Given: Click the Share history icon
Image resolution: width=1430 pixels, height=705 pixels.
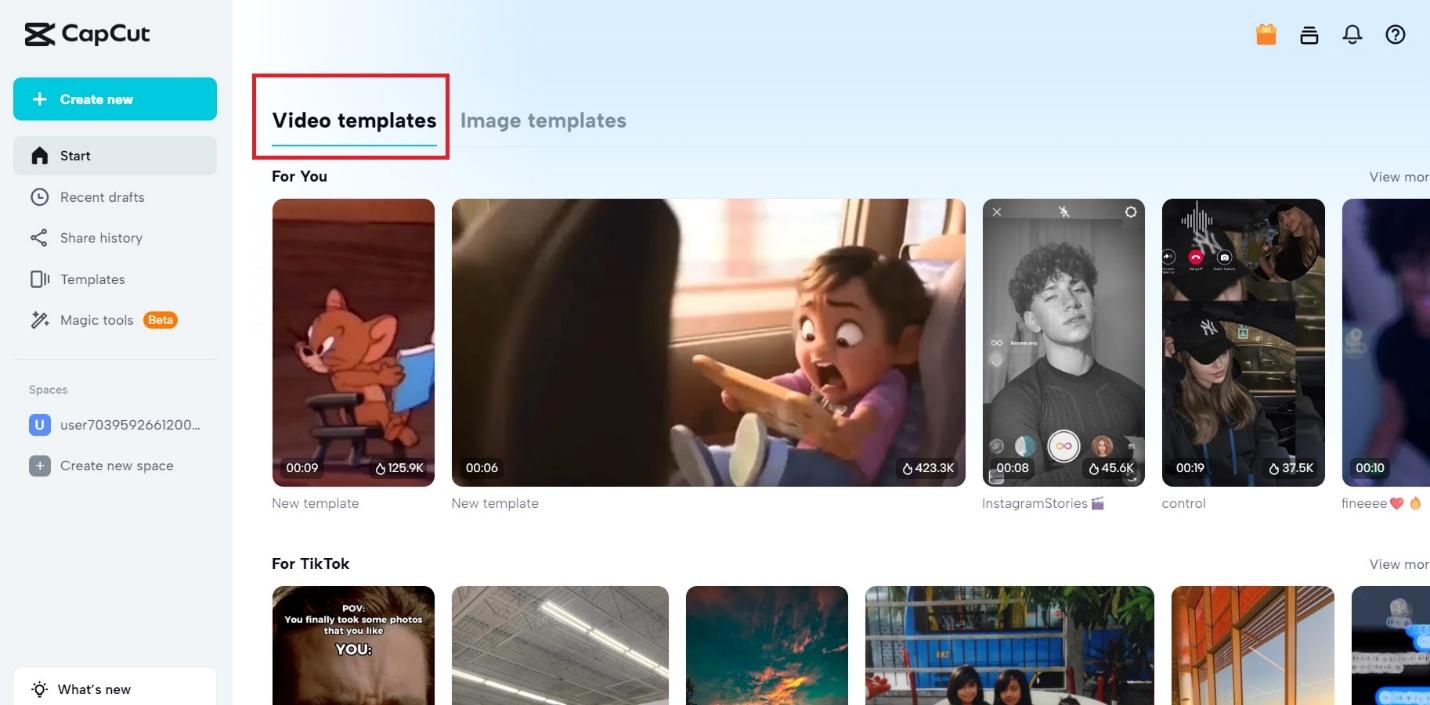Looking at the screenshot, I should (39, 238).
